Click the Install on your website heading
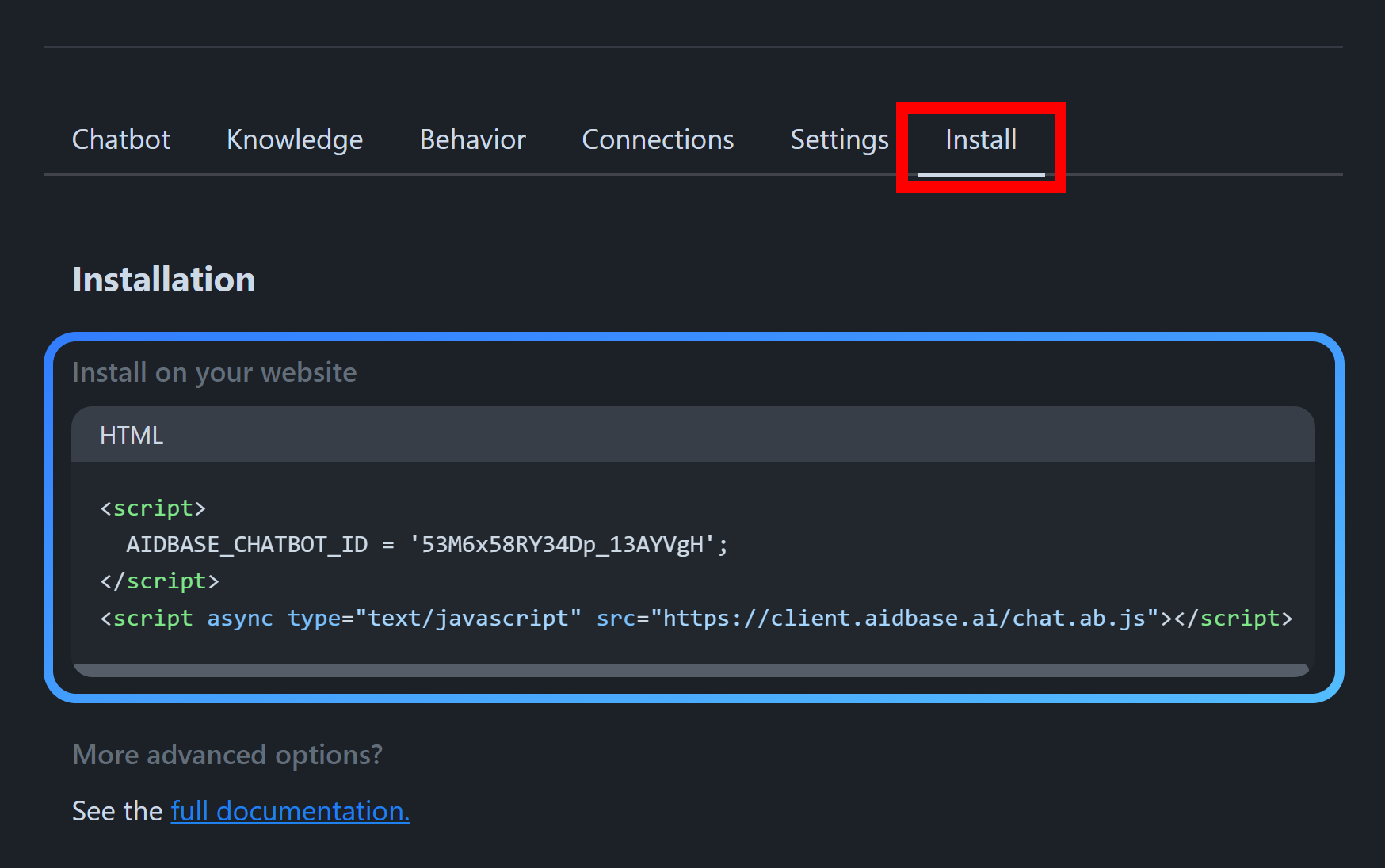Screen dimensions: 1385x868 tap(214, 371)
